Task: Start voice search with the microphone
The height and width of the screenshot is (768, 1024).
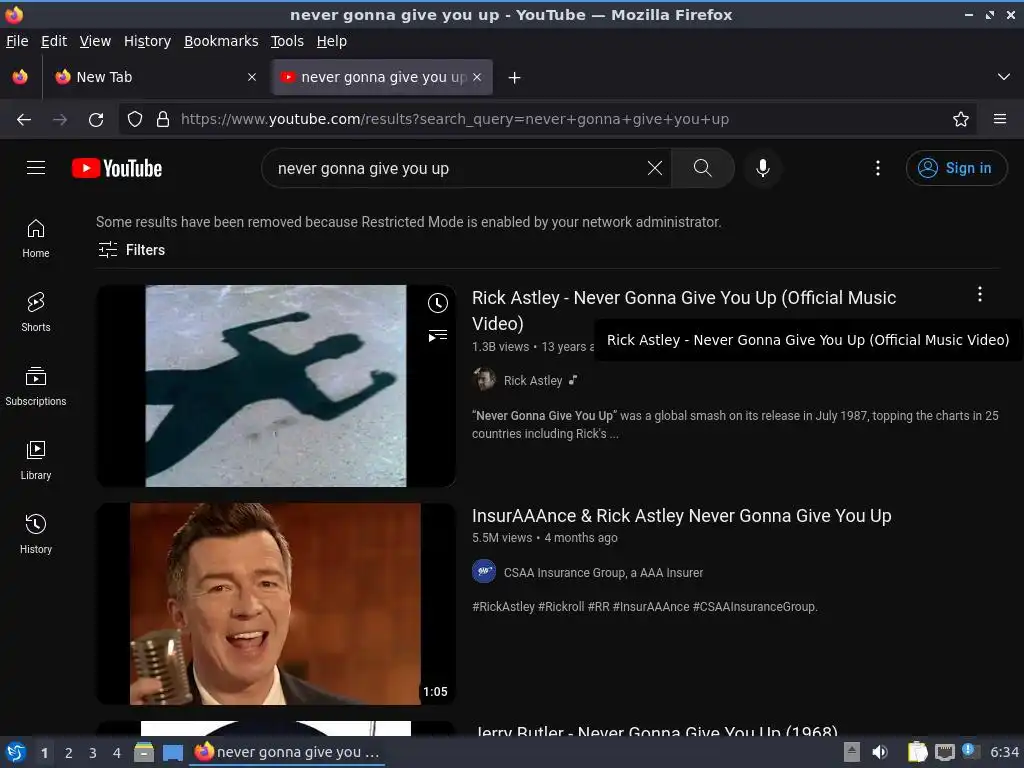Action: 762,168
